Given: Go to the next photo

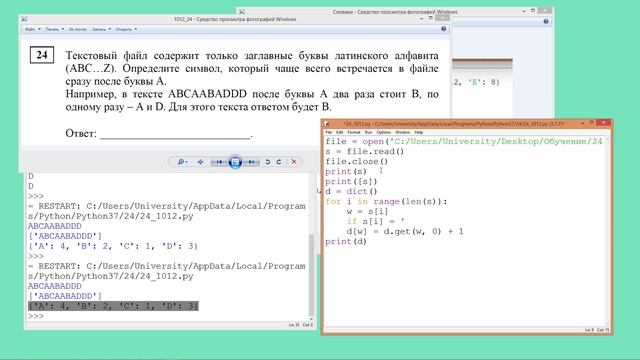Looking at the screenshot, I should pos(252,162).
